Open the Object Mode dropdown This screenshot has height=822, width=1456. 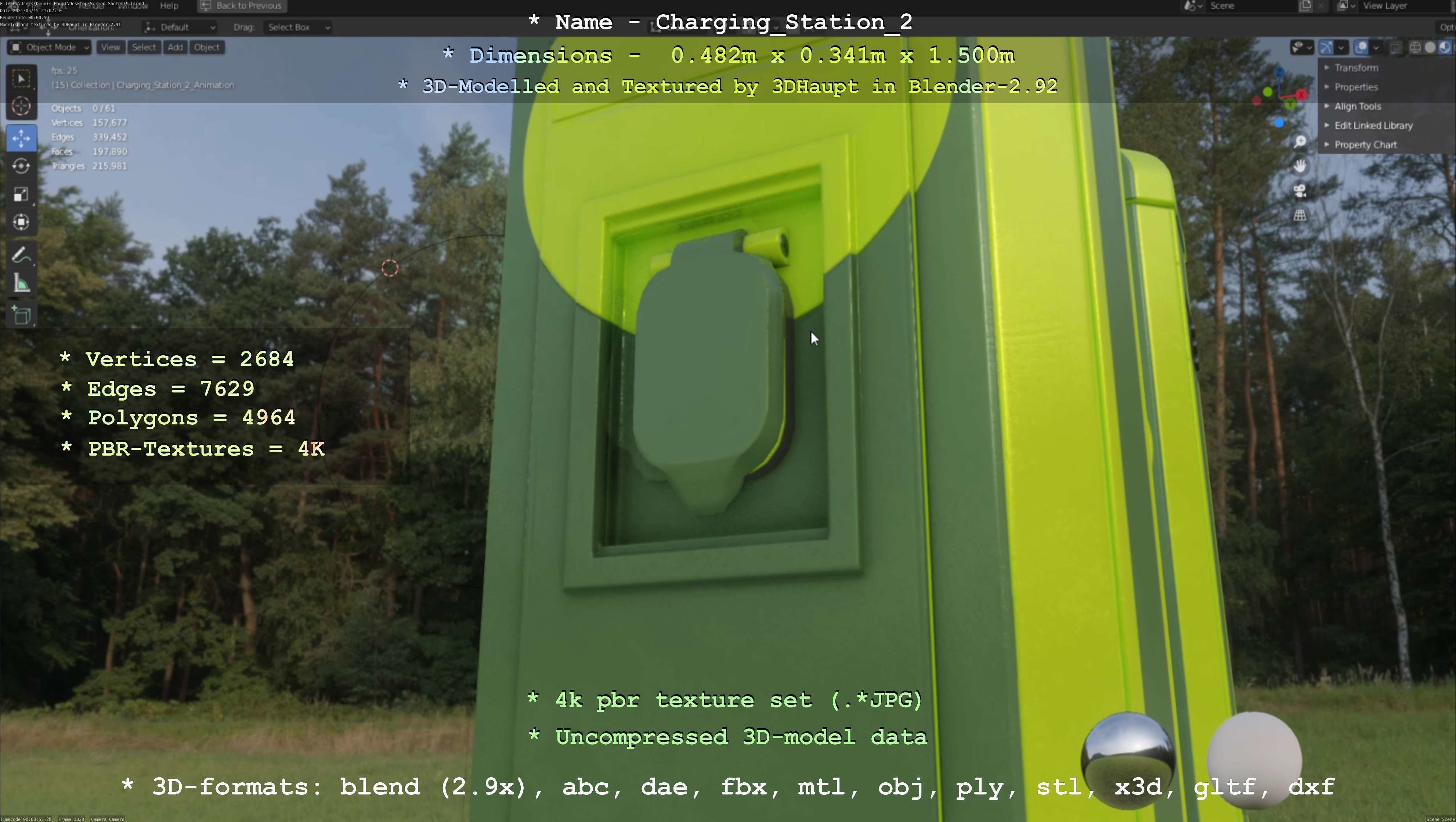click(50, 47)
